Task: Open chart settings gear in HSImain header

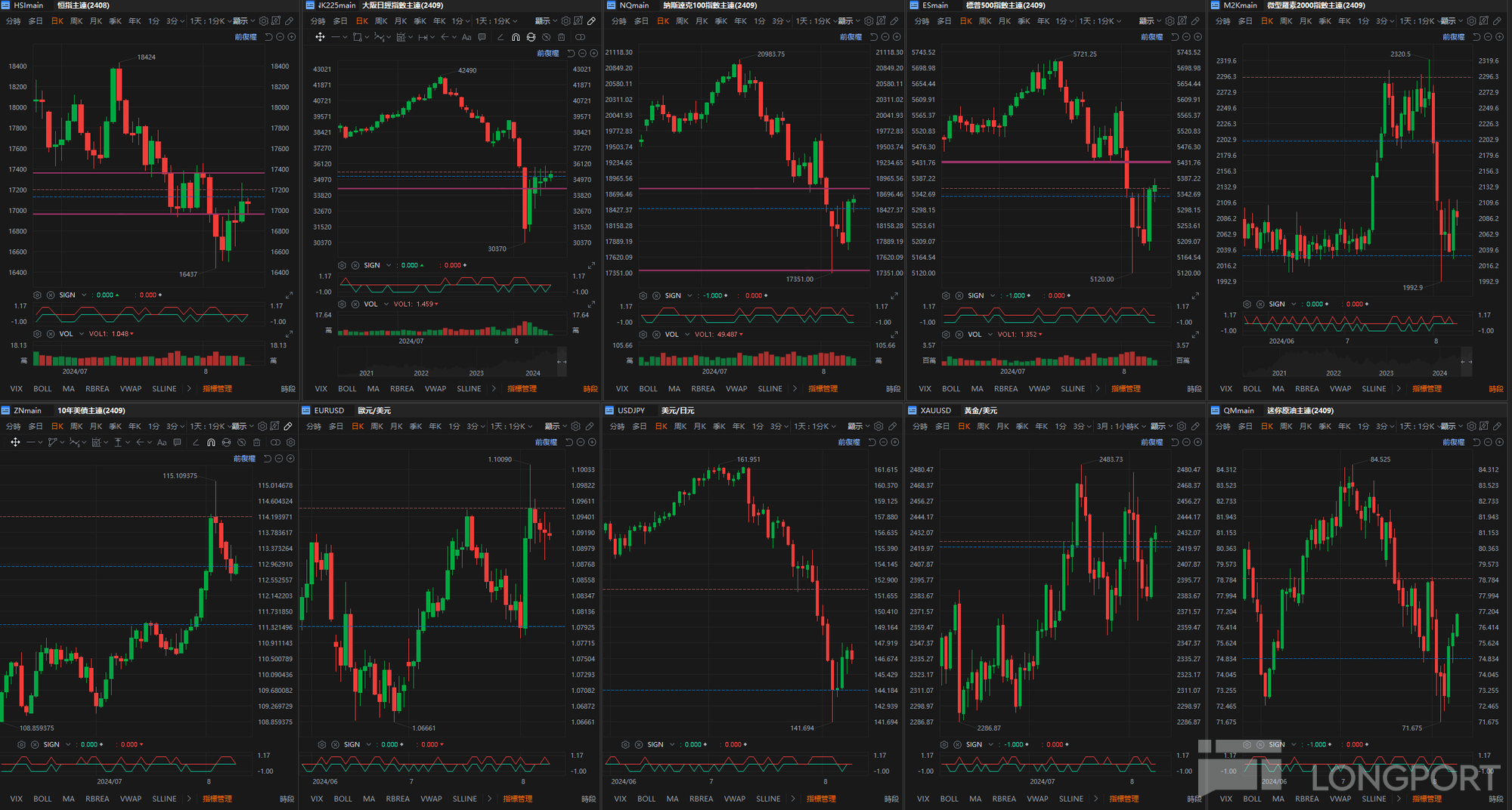Action: tap(263, 21)
